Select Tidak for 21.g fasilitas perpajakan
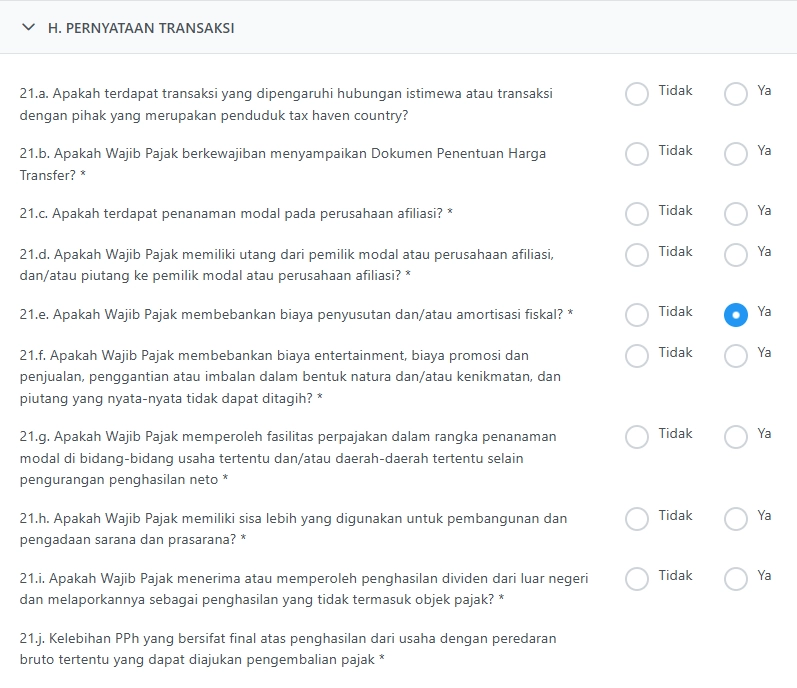Viewport: 797px width, 688px height. point(637,437)
